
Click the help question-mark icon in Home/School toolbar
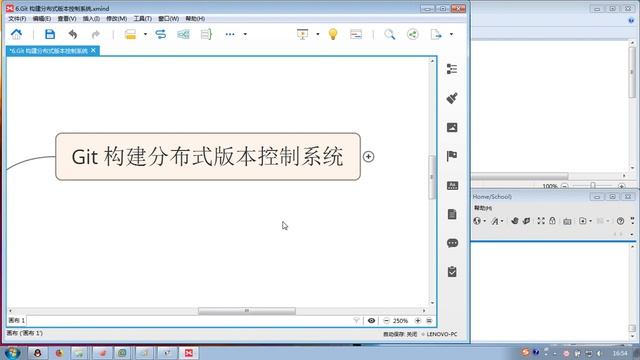click(x=620, y=221)
